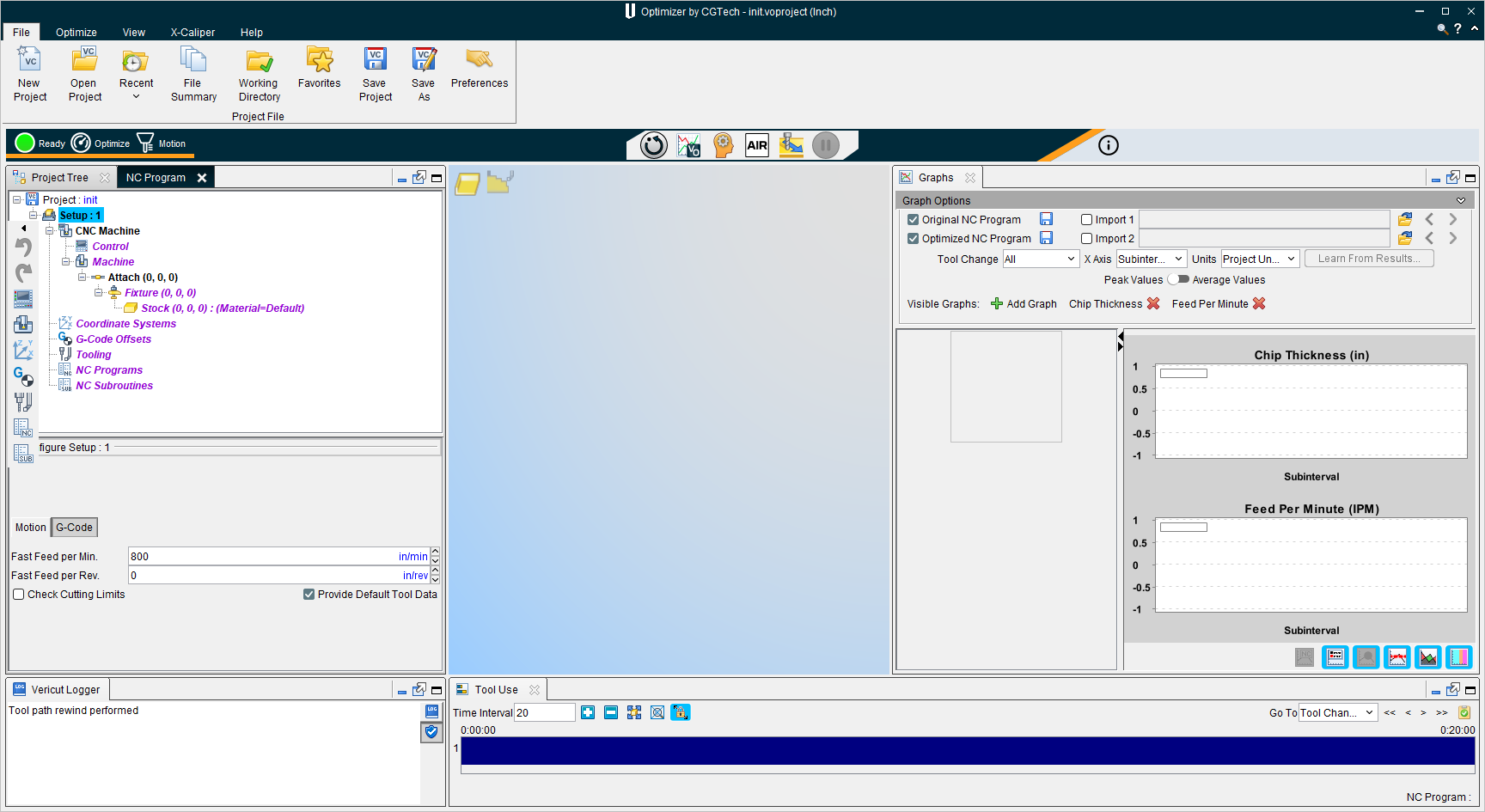Click the folder icon for Import 1

coord(1405,219)
